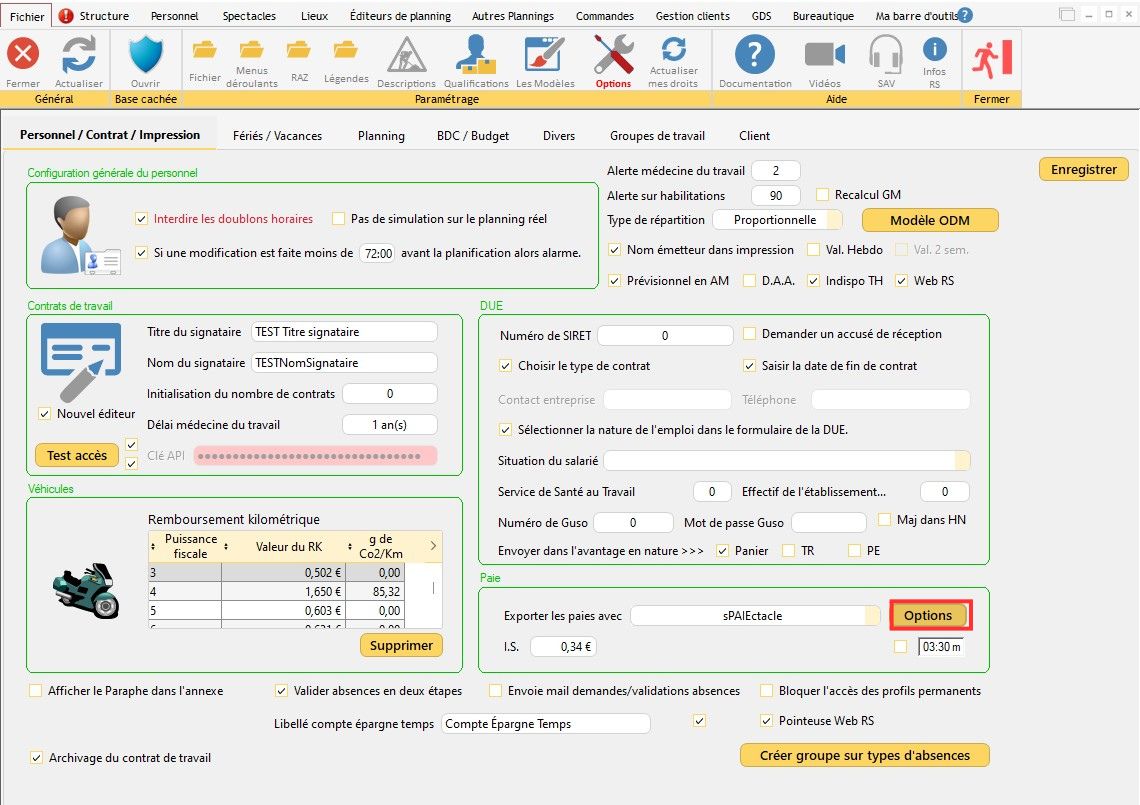Screen dimensions: 1140x805
Task: Click the SAV headset icon
Action: click(x=886, y=56)
